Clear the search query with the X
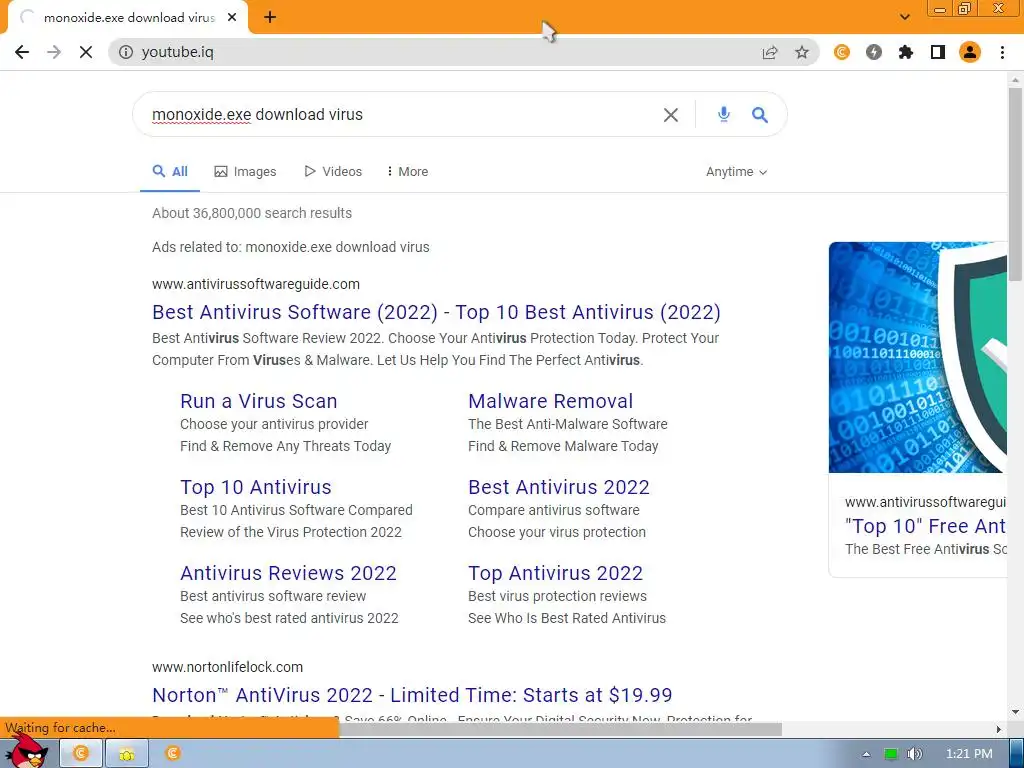 coord(671,115)
